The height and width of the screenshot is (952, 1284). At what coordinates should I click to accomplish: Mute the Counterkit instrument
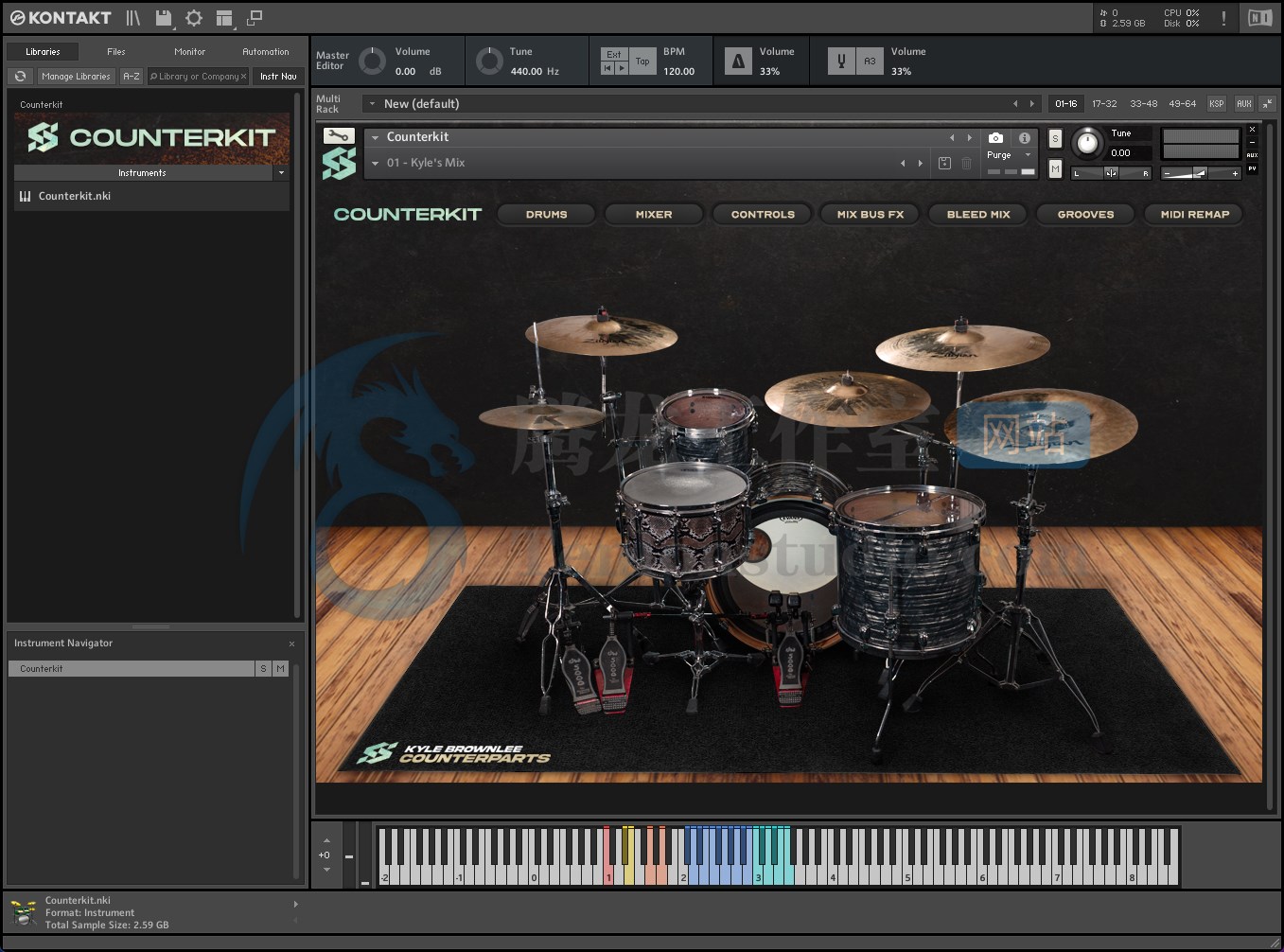tap(1055, 169)
